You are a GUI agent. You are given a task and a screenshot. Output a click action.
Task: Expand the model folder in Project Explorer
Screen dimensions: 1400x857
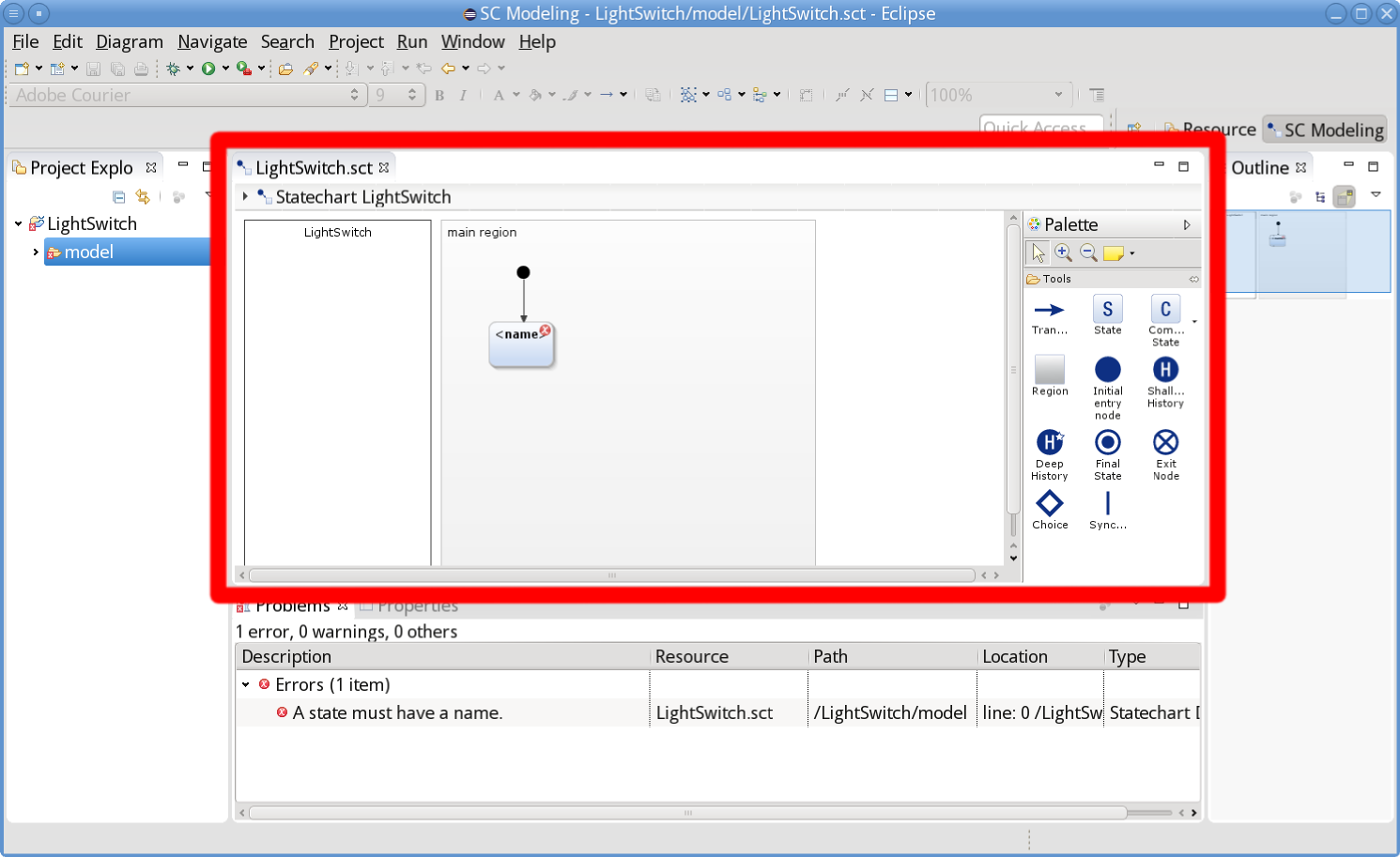point(36,253)
